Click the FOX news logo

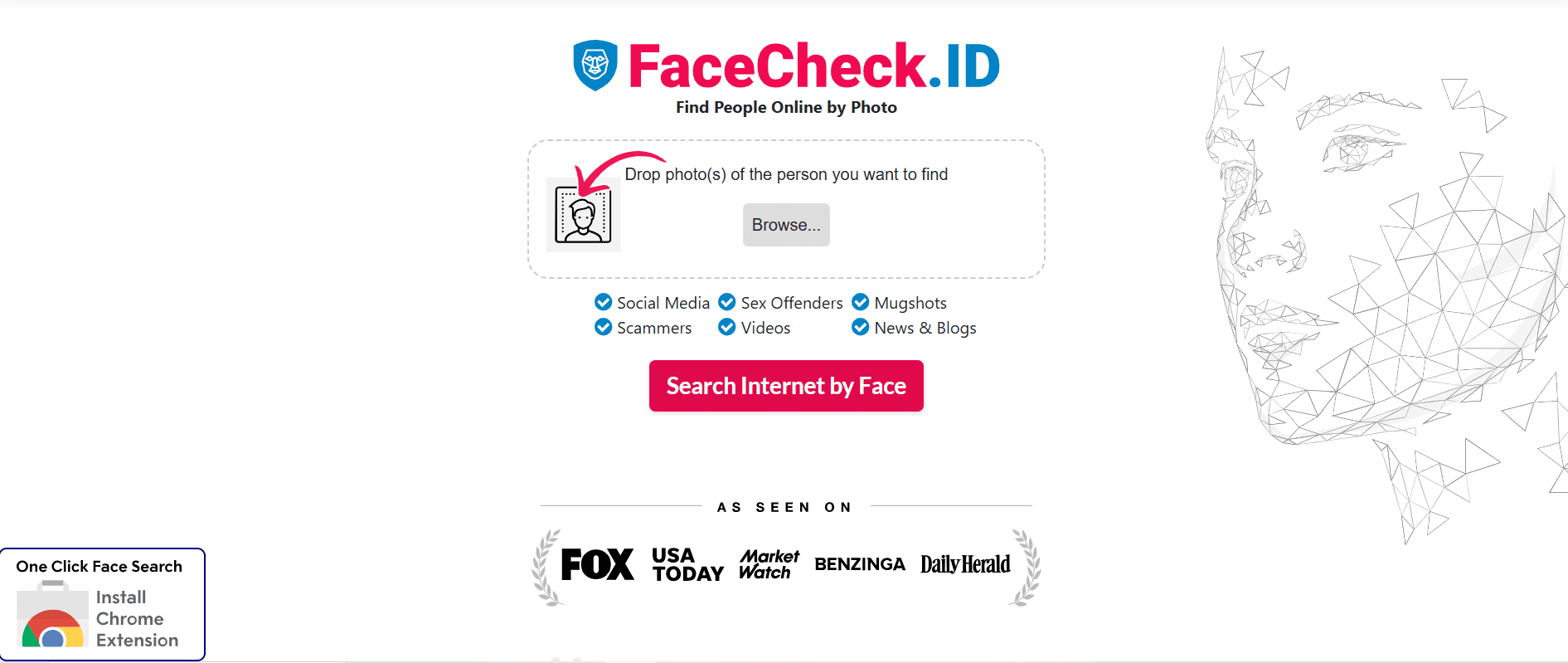(x=596, y=563)
